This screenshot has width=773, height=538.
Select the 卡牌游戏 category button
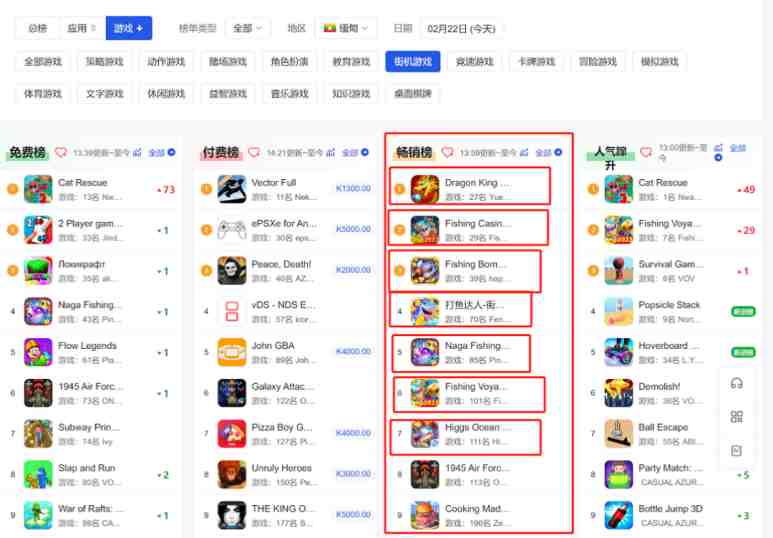pyautogui.click(x=536, y=62)
